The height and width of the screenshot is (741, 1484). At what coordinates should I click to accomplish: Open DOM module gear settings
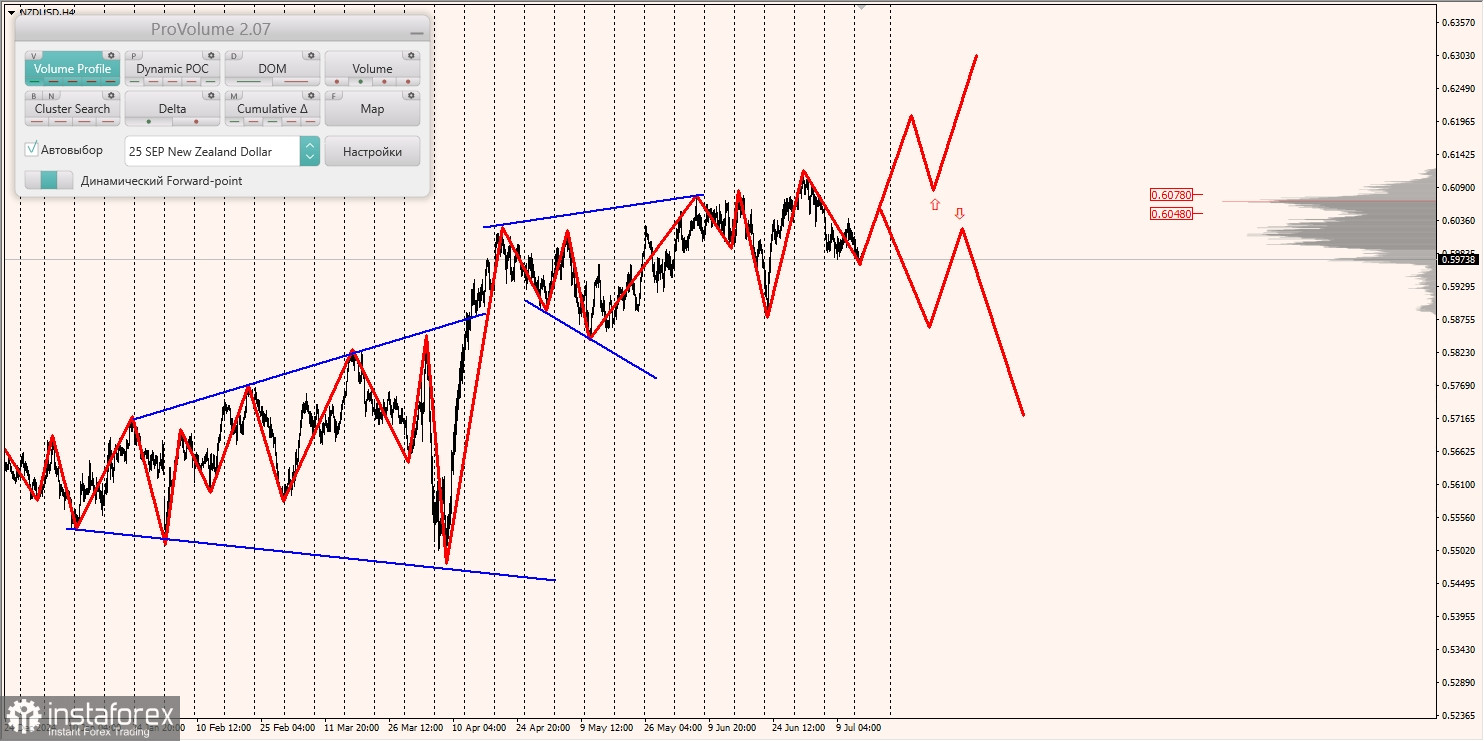pos(311,55)
